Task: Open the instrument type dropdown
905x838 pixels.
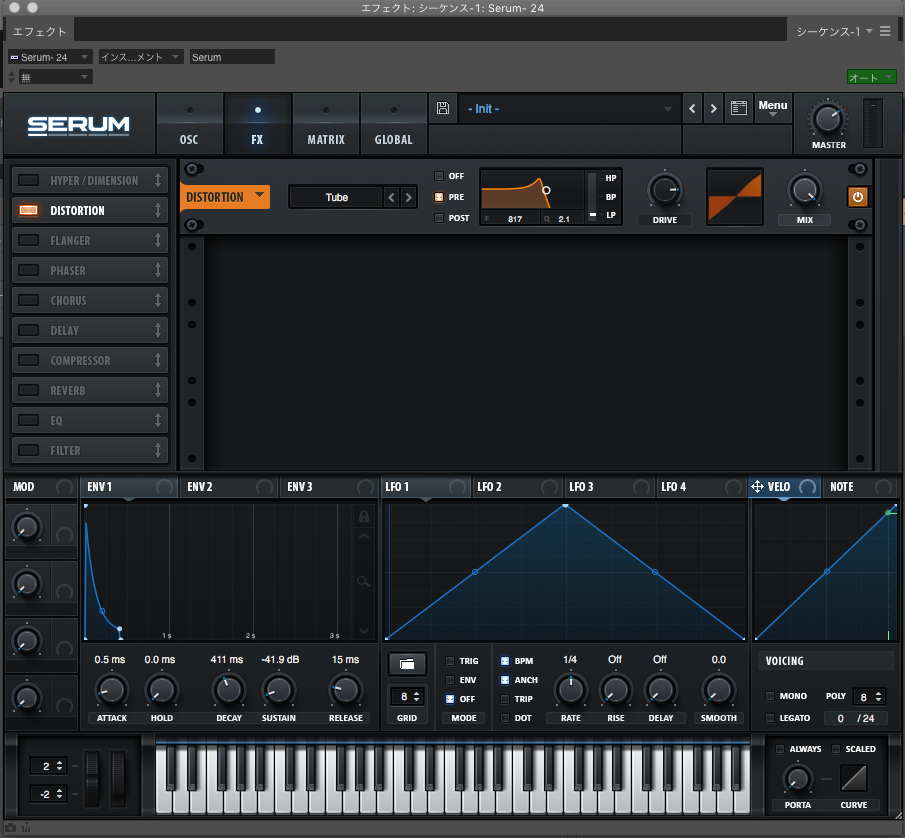Action: point(141,57)
